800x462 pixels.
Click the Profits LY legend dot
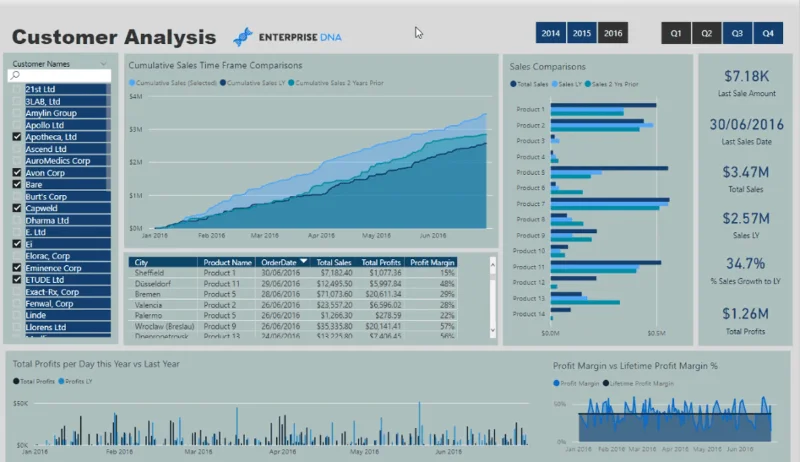point(61,381)
